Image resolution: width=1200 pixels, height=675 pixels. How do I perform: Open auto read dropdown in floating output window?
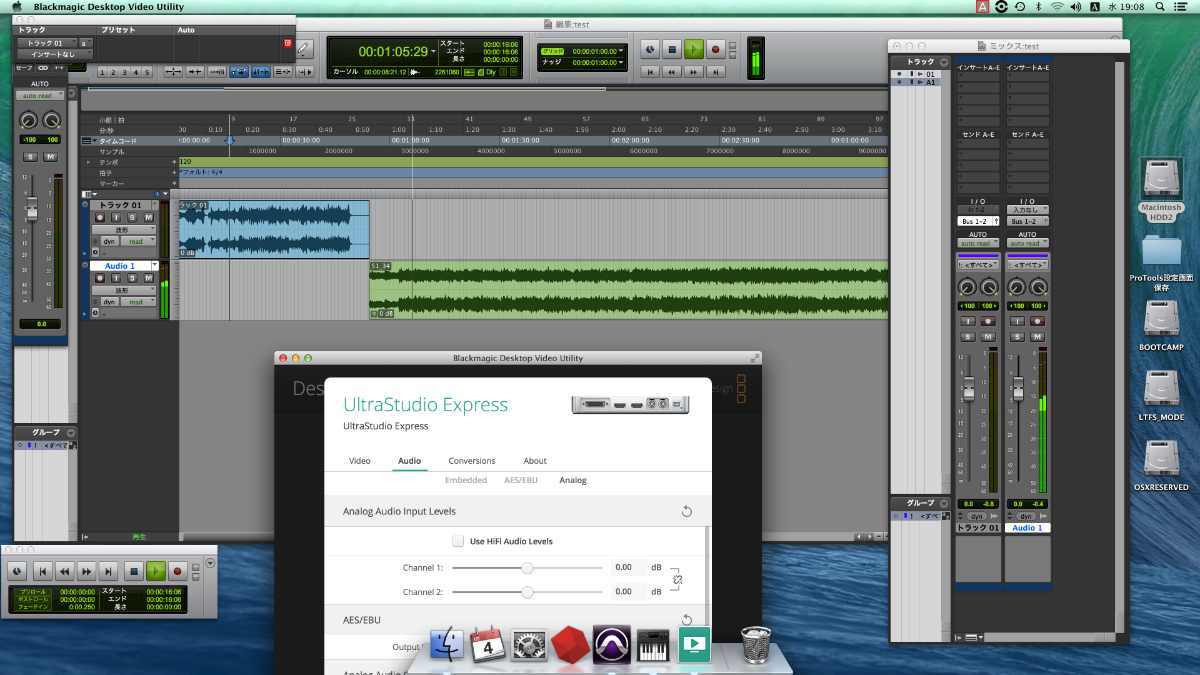(40, 95)
